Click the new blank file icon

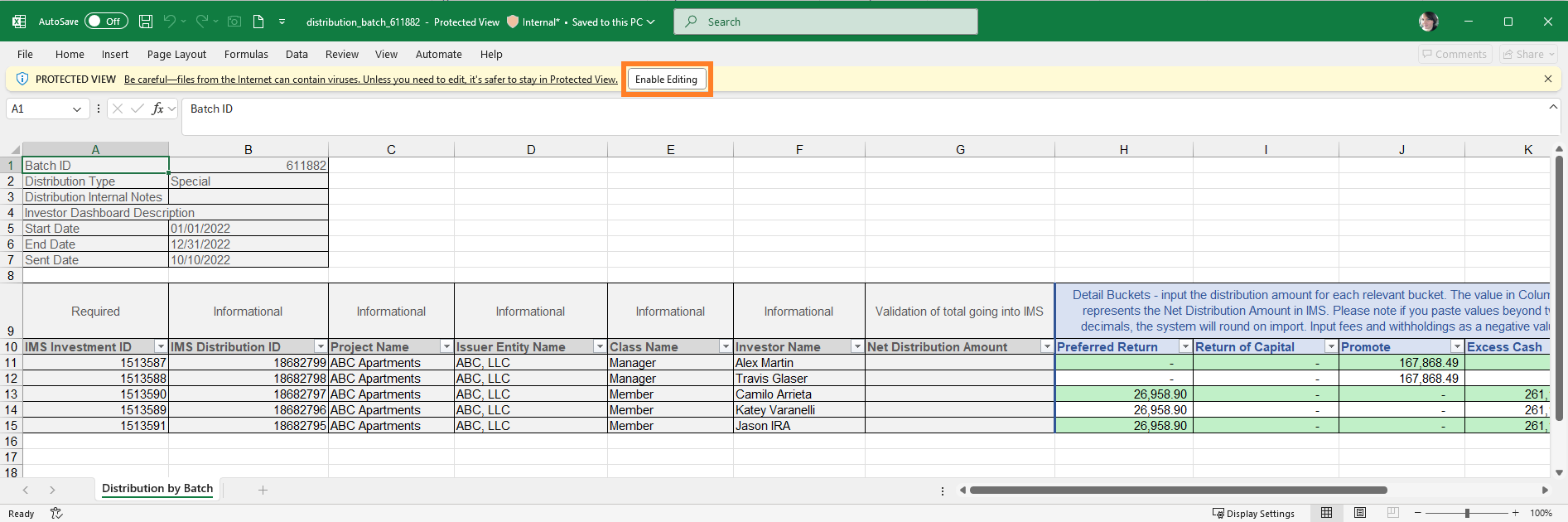coord(258,22)
